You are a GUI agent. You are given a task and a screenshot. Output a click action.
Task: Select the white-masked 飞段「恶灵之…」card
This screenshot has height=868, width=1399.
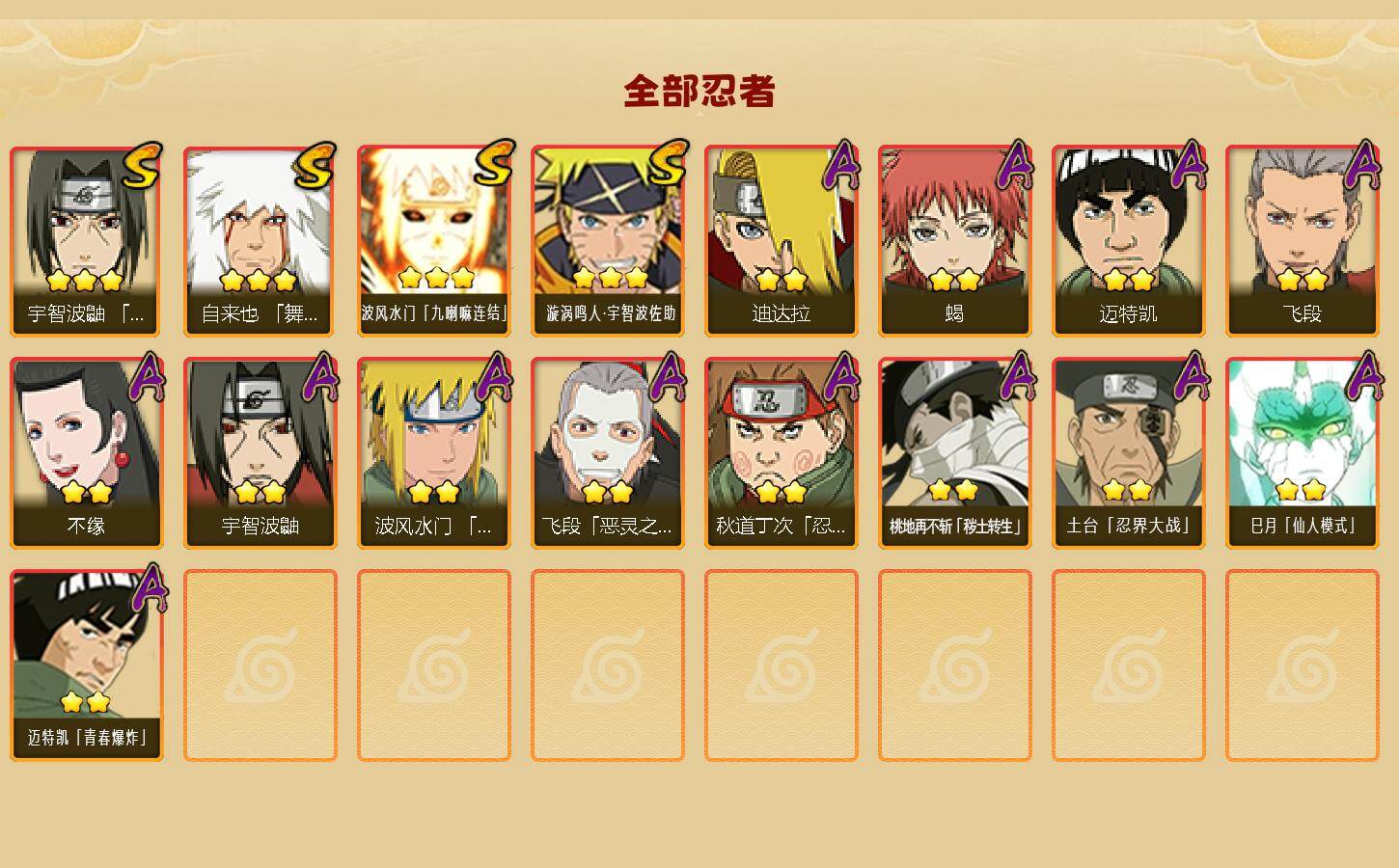tap(608, 453)
